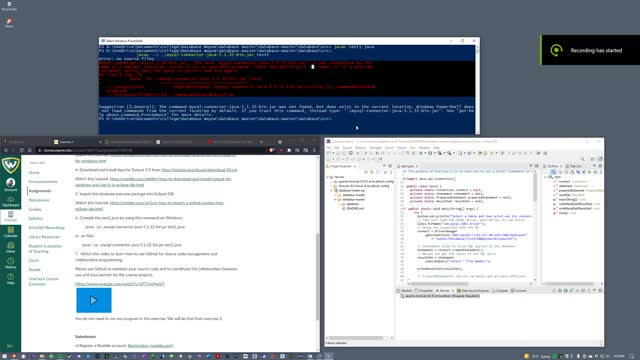Viewport: 640px width, 360px height.
Task: Select main(String[]) method in Outline
Action: 569,200
